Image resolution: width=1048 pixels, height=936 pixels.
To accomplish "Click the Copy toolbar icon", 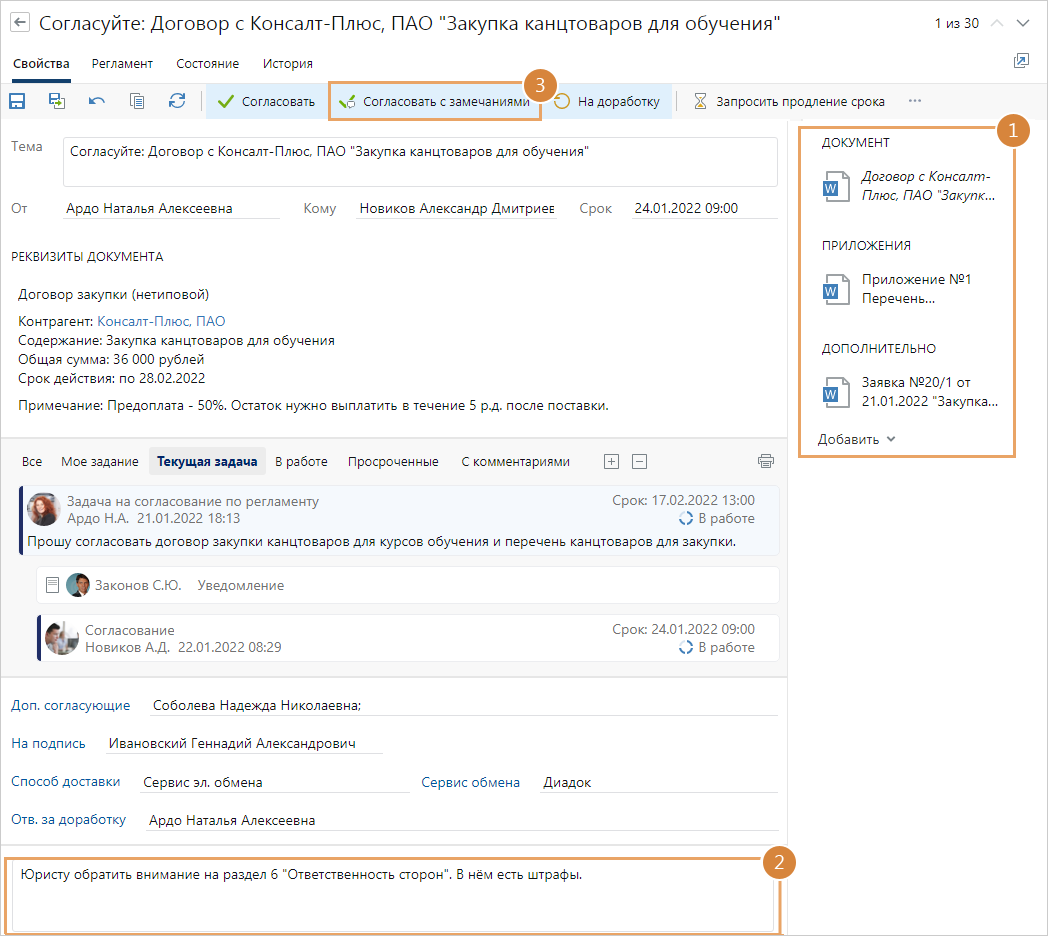I will [x=137, y=101].
